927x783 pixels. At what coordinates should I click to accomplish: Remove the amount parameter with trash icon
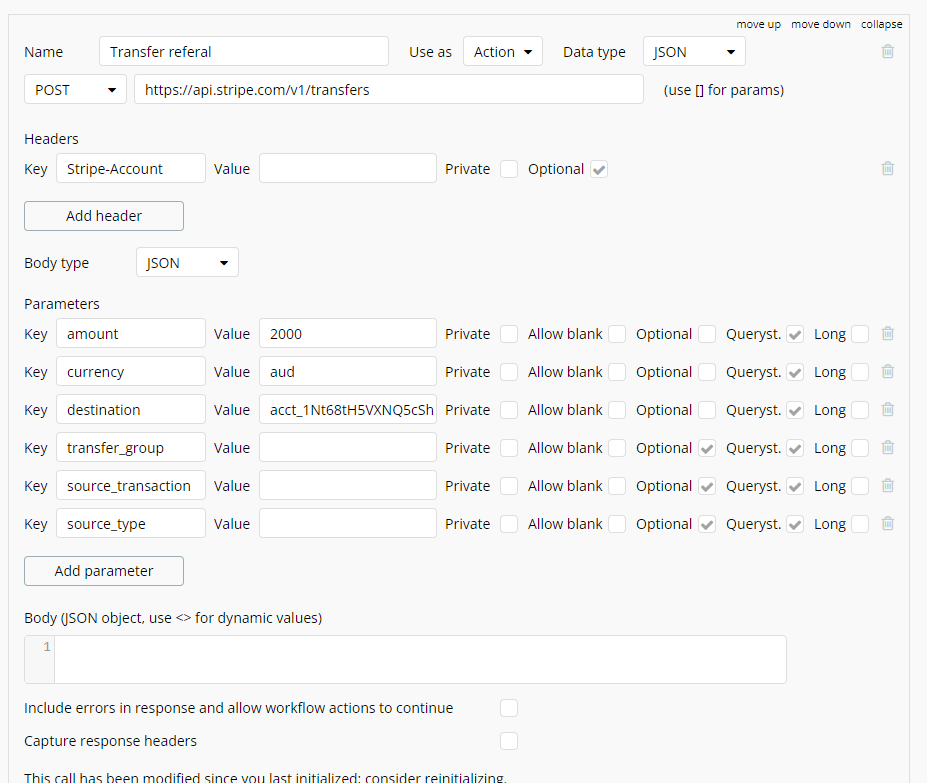(887, 334)
